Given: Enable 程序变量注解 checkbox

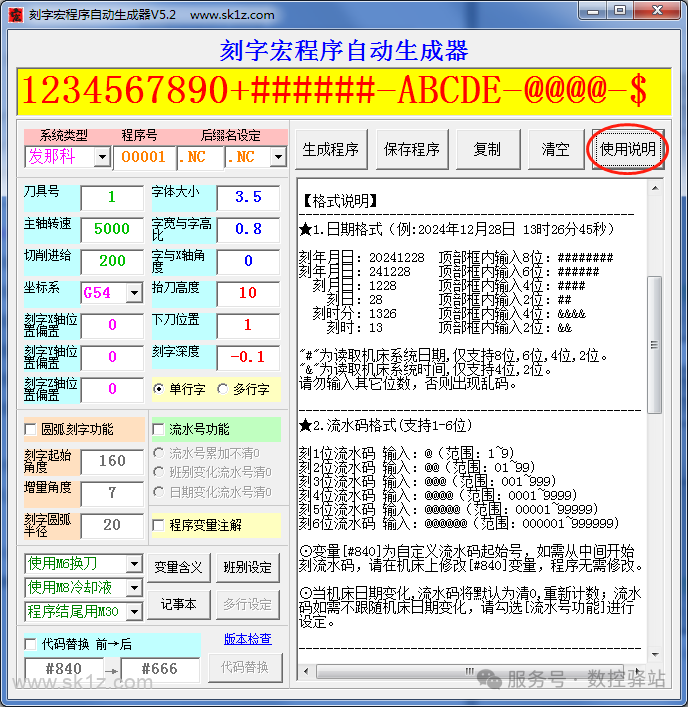Looking at the screenshot, I should coord(158,525).
